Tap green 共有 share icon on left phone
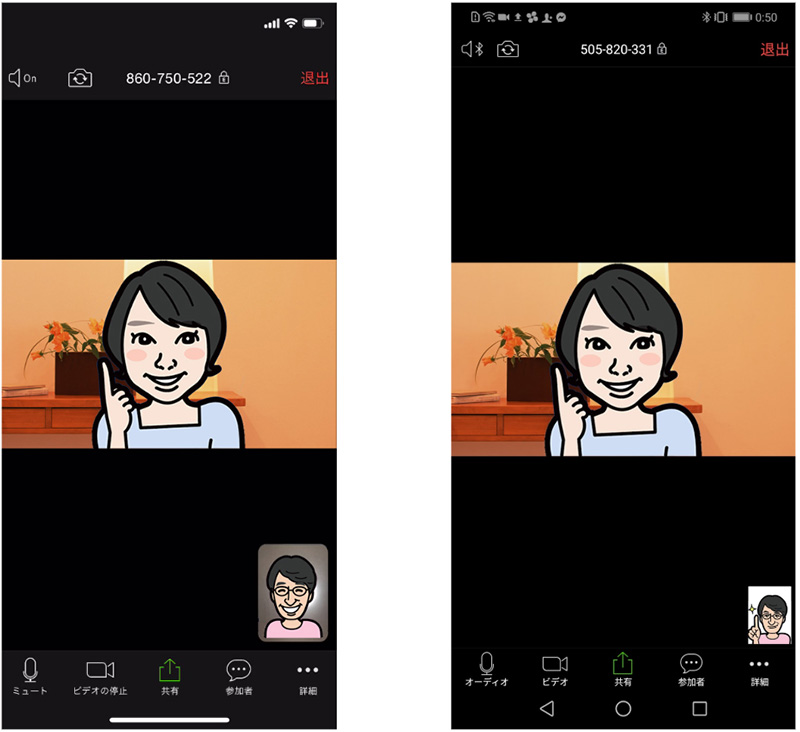The height and width of the screenshot is (732, 800). click(170, 675)
